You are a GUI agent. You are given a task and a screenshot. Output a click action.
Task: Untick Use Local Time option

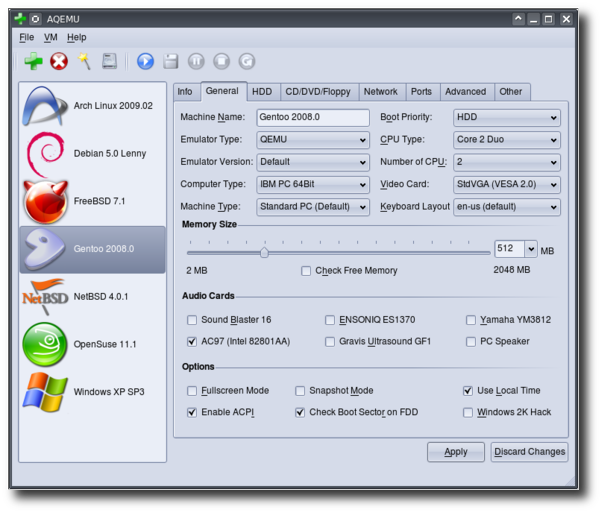468,391
